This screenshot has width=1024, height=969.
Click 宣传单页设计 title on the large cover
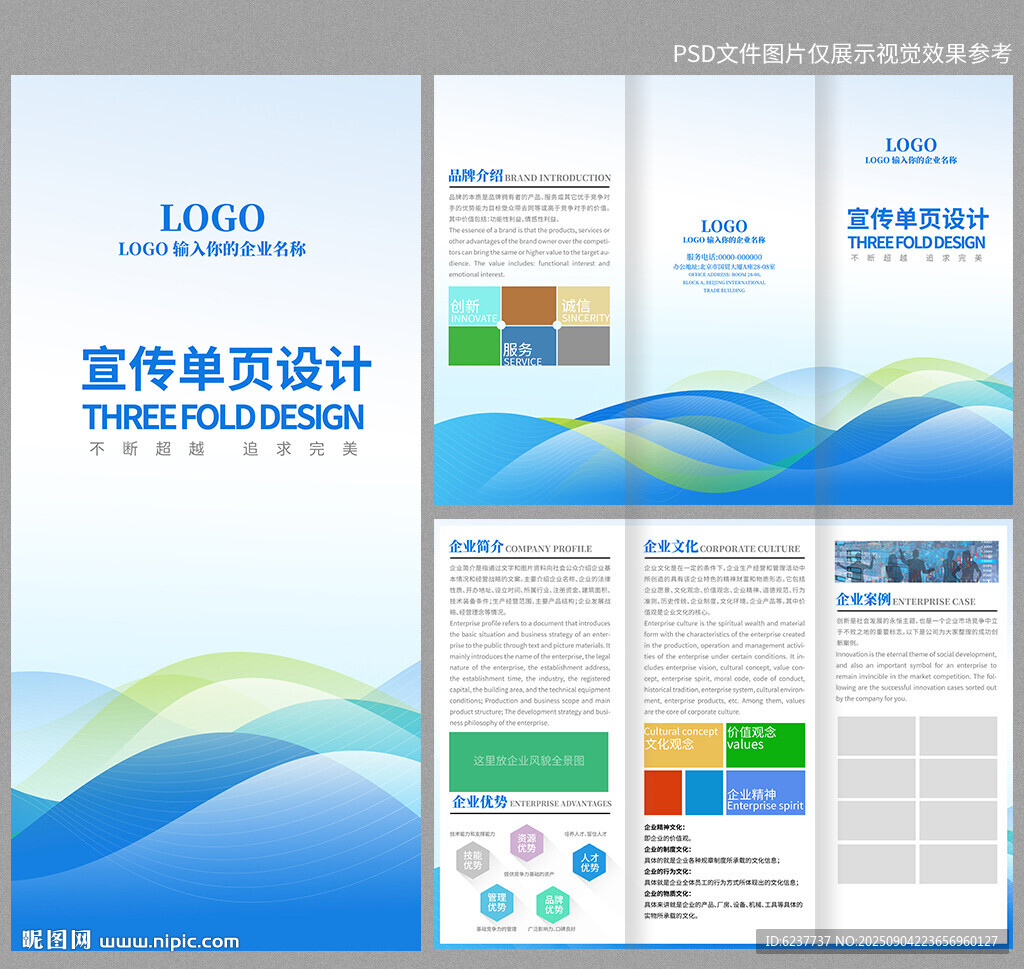click(226, 368)
